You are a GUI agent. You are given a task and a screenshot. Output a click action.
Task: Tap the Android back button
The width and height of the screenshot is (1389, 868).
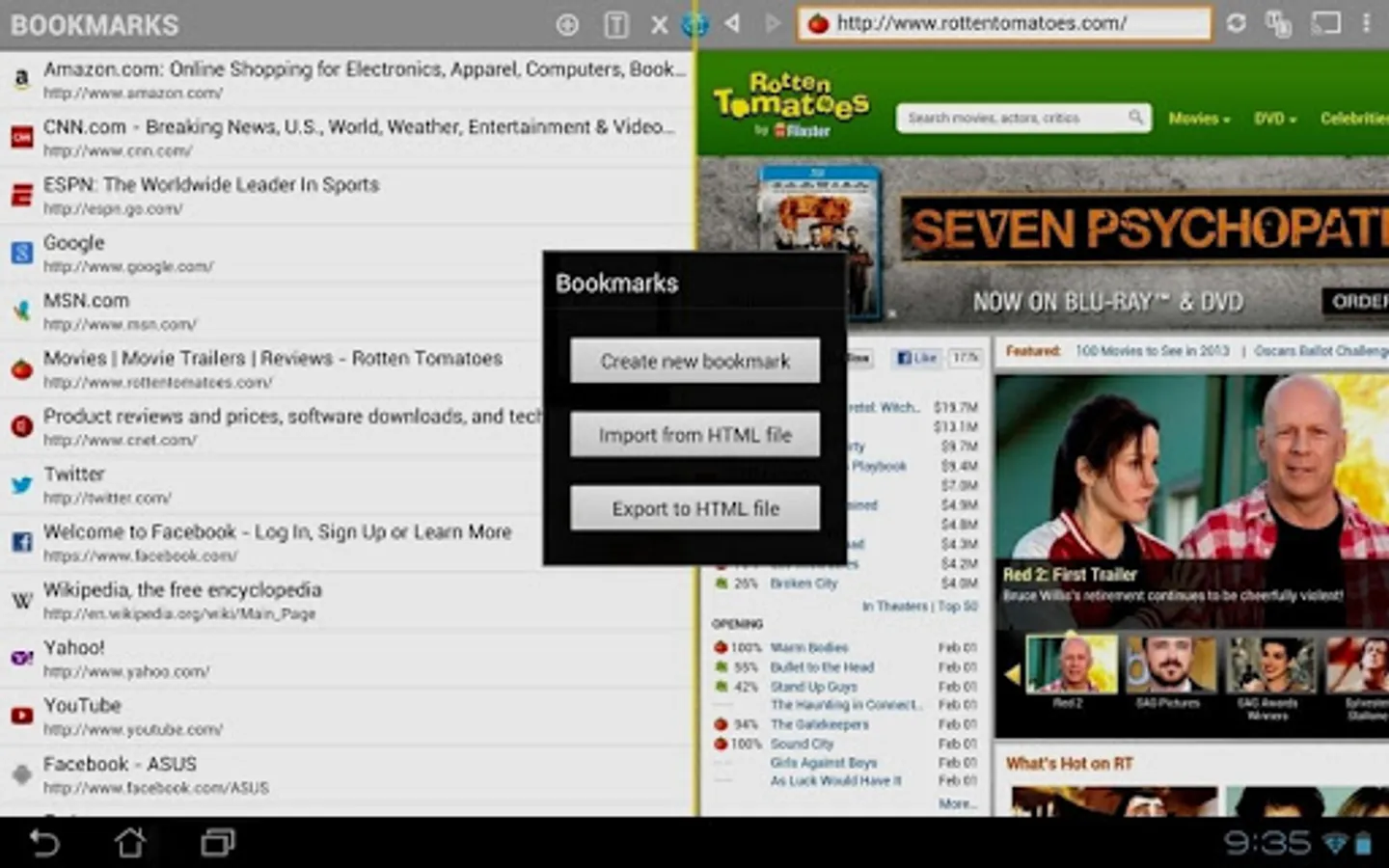44,843
